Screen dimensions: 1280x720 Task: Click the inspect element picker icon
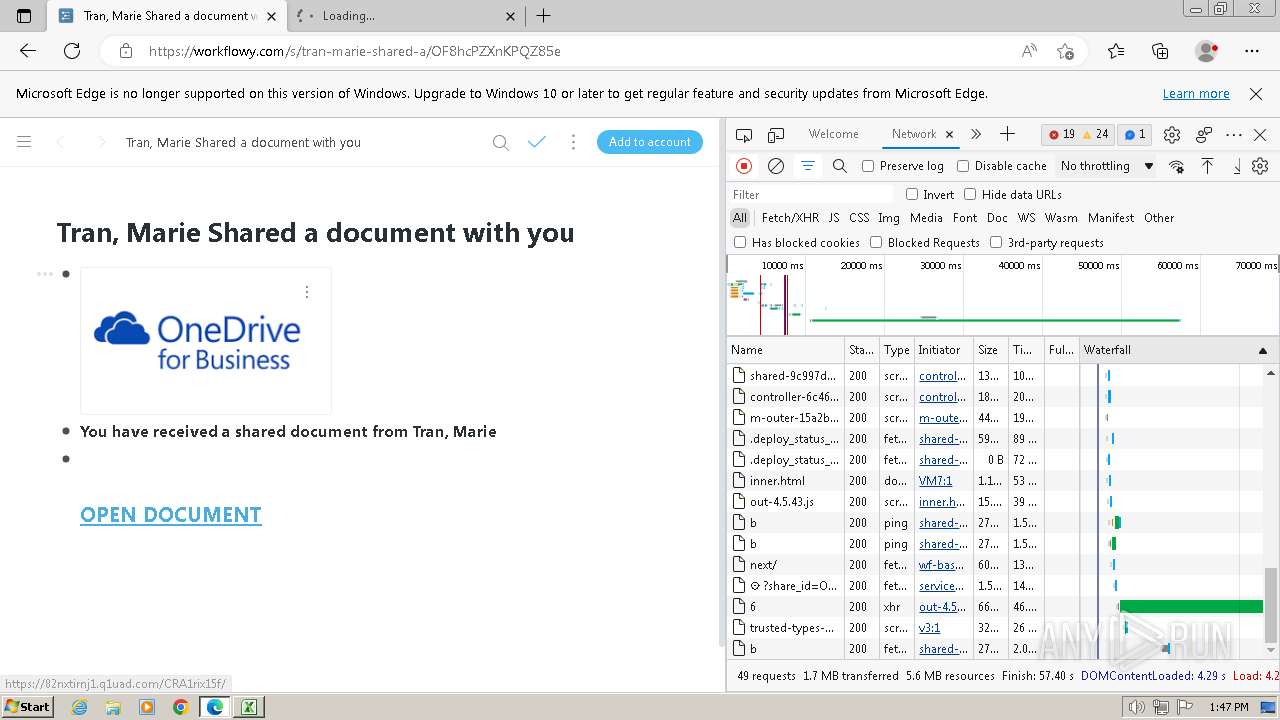tap(743, 135)
